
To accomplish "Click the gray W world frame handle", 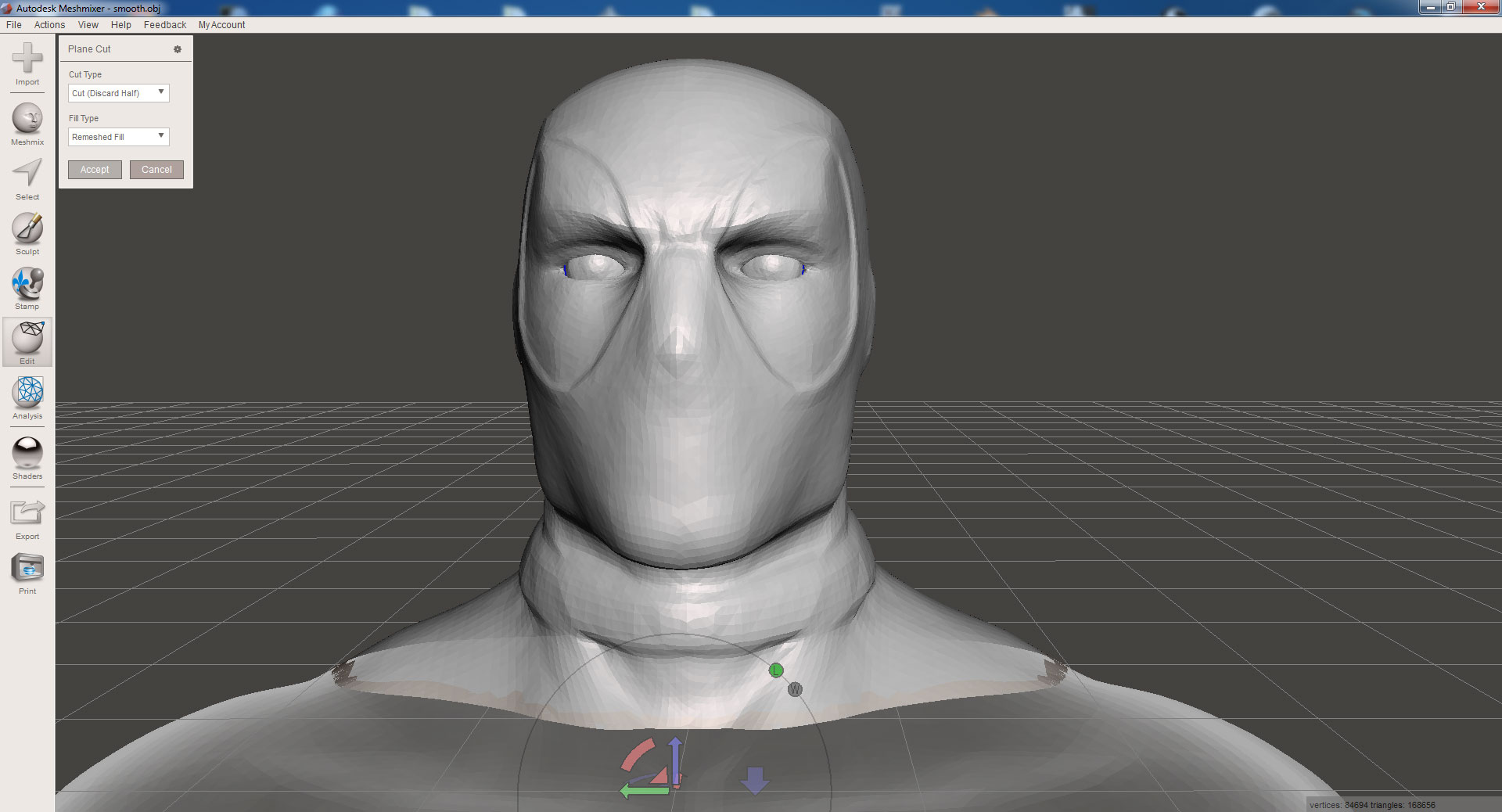I will tap(795, 689).
